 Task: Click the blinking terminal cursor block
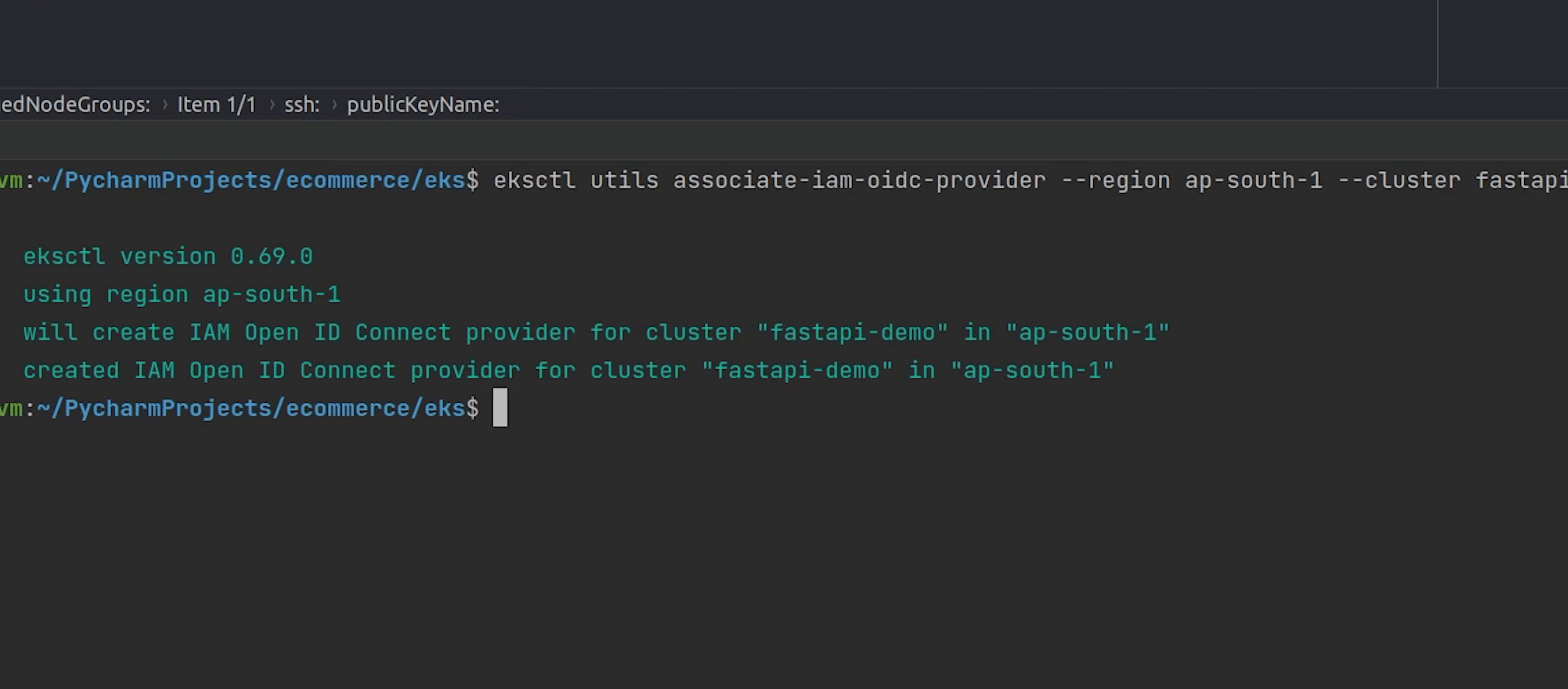[500, 408]
